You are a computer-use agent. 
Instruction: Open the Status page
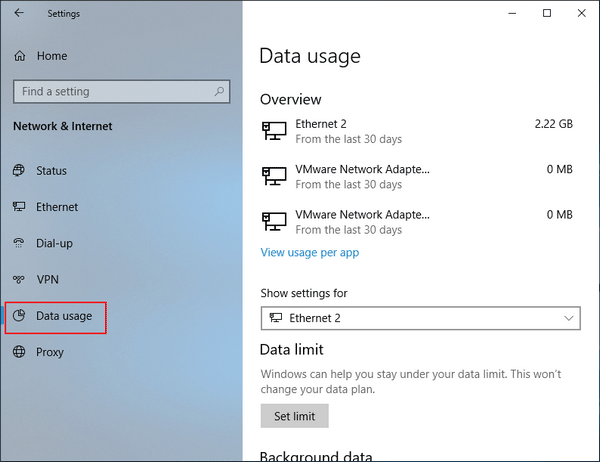(51, 171)
